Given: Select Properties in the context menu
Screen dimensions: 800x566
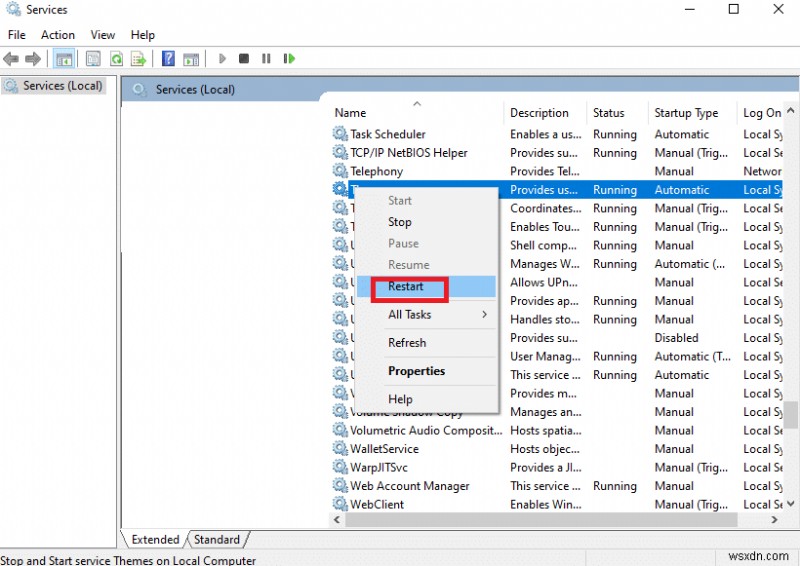Looking at the screenshot, I should pos(416,371).
